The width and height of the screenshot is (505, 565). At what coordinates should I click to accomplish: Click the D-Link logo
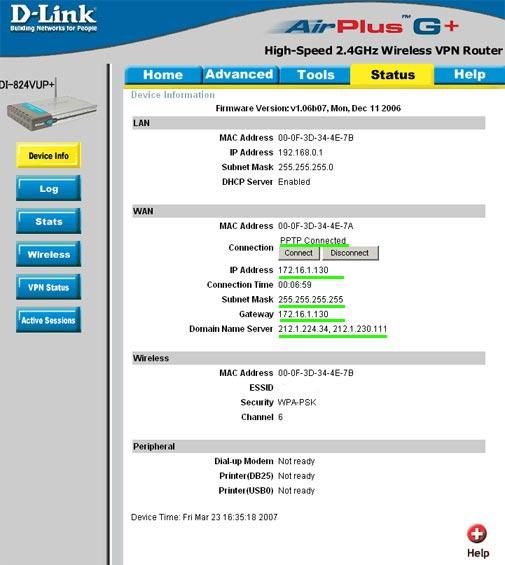tap(53, 18)
